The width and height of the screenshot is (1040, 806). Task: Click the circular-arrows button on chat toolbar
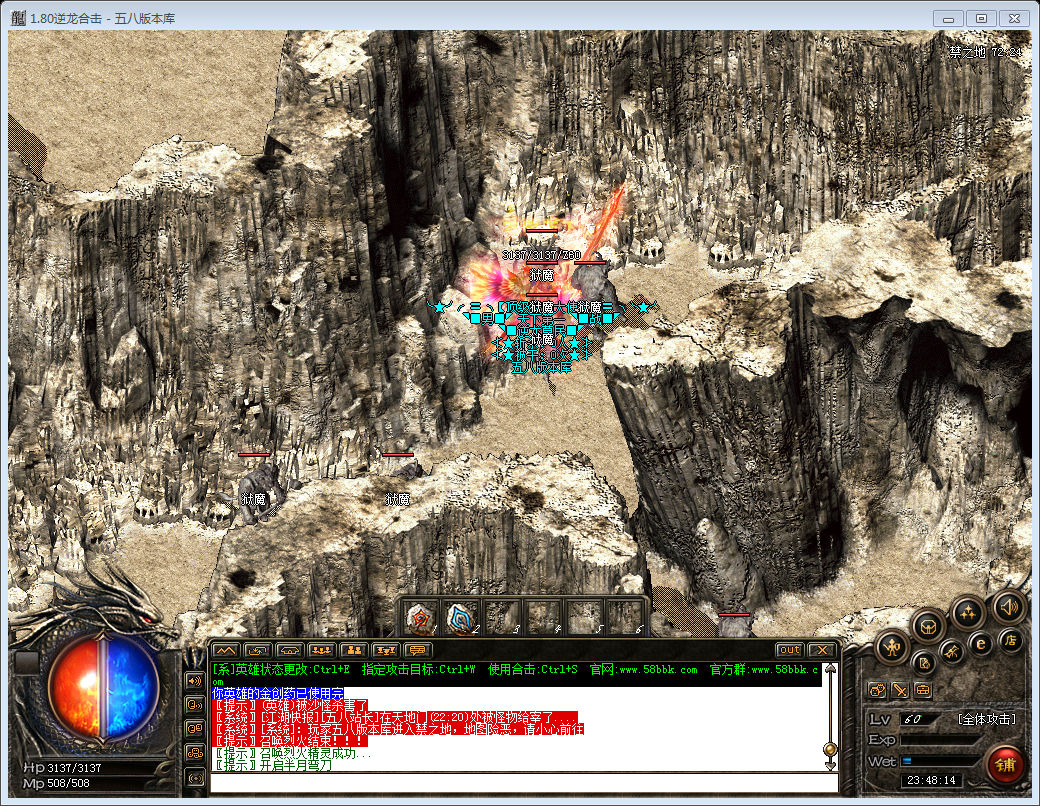pyautogui.click(x=257, y=650)
